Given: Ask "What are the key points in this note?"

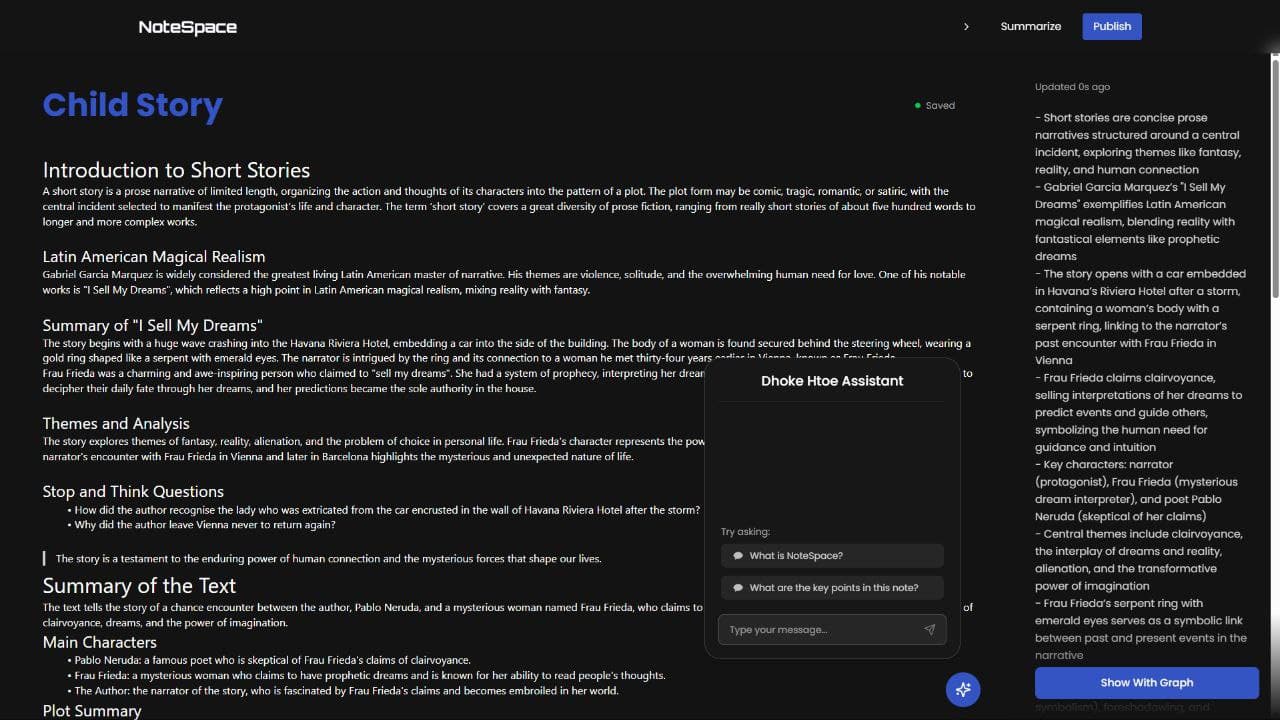Looking at the screenshot, I should pos(832,587).
